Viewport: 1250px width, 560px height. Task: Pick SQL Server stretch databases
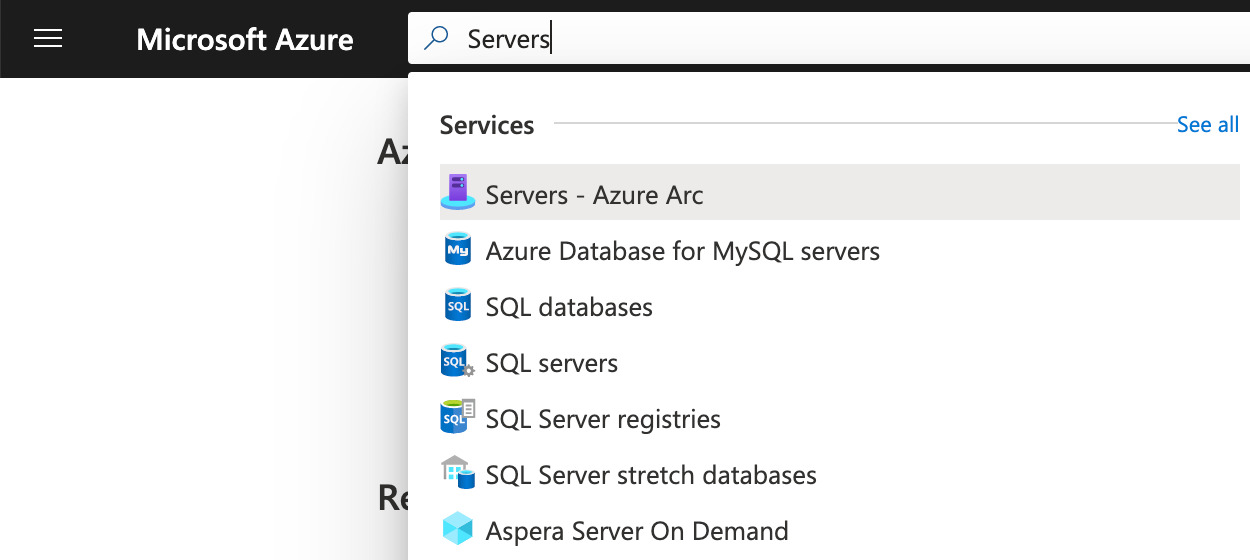840,474
